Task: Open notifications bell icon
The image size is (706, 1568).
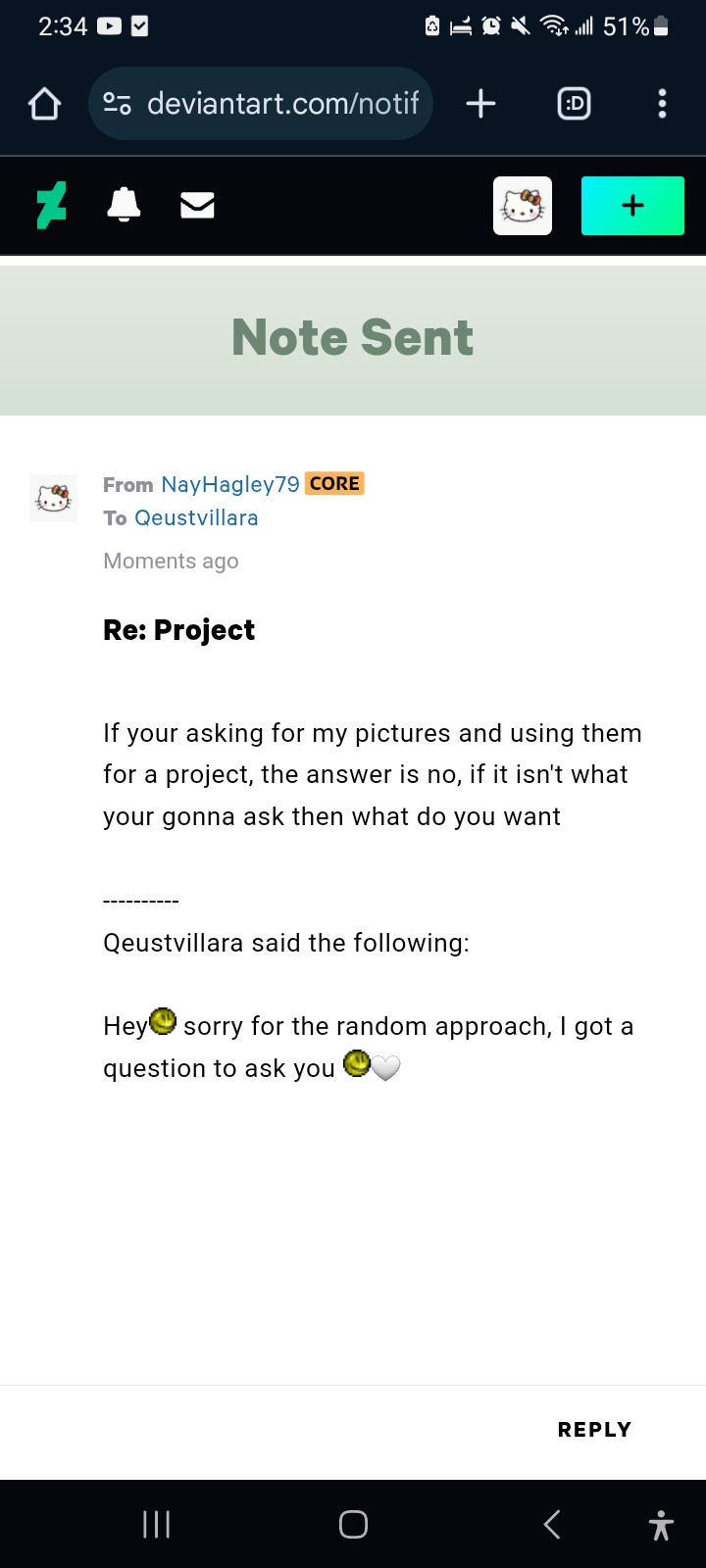Action: 124,205
